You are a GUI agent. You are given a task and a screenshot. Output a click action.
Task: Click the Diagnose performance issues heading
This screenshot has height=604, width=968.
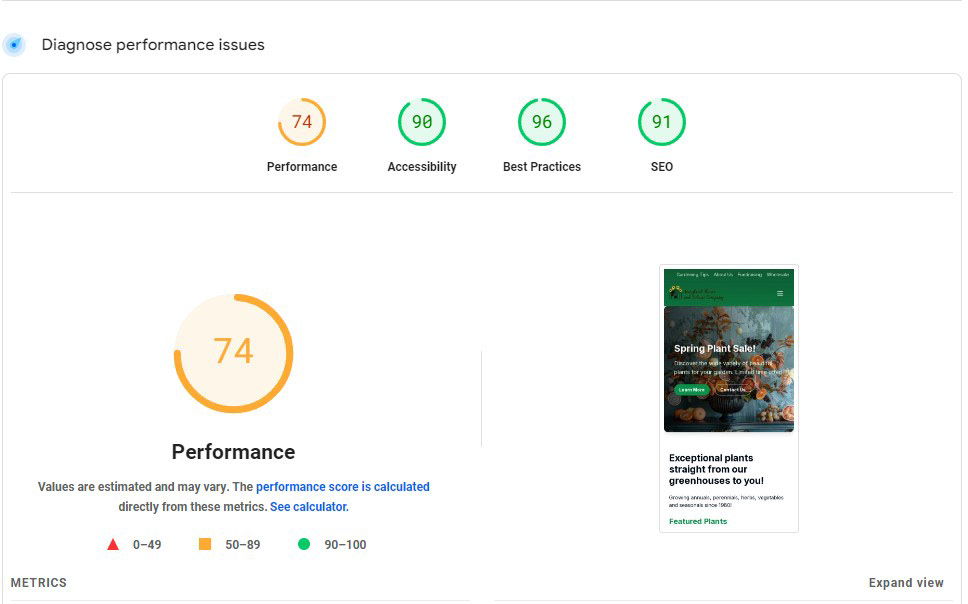coord(153,45)
